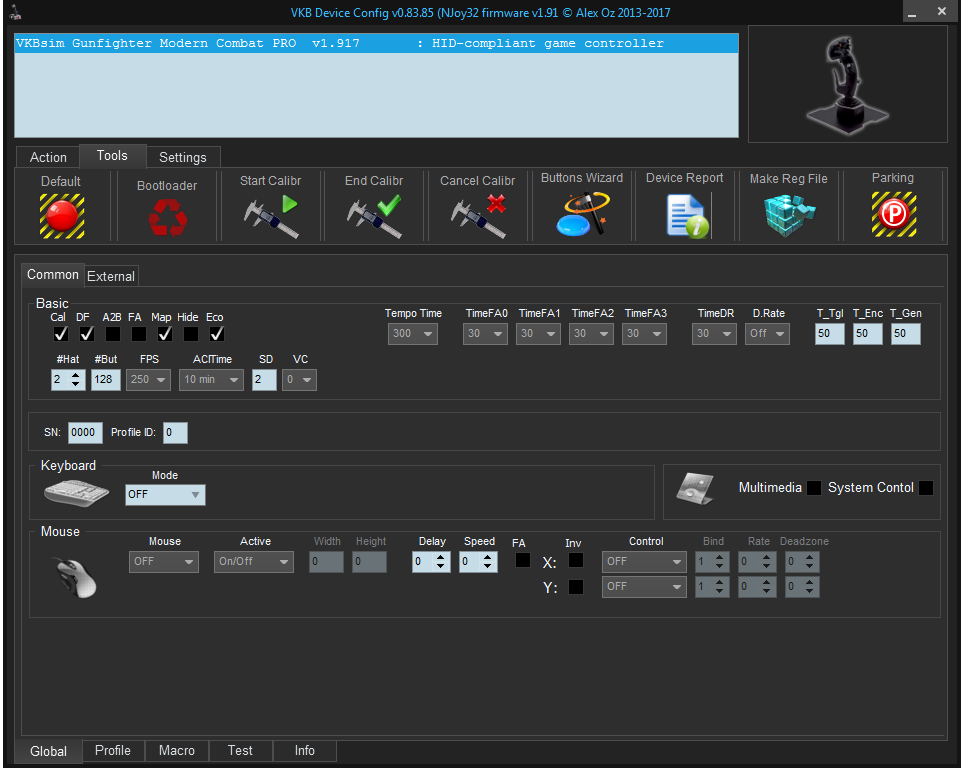Launch the Bootloader recycle icon
This screenshot has width=970, height=773.
pos(167,220)
